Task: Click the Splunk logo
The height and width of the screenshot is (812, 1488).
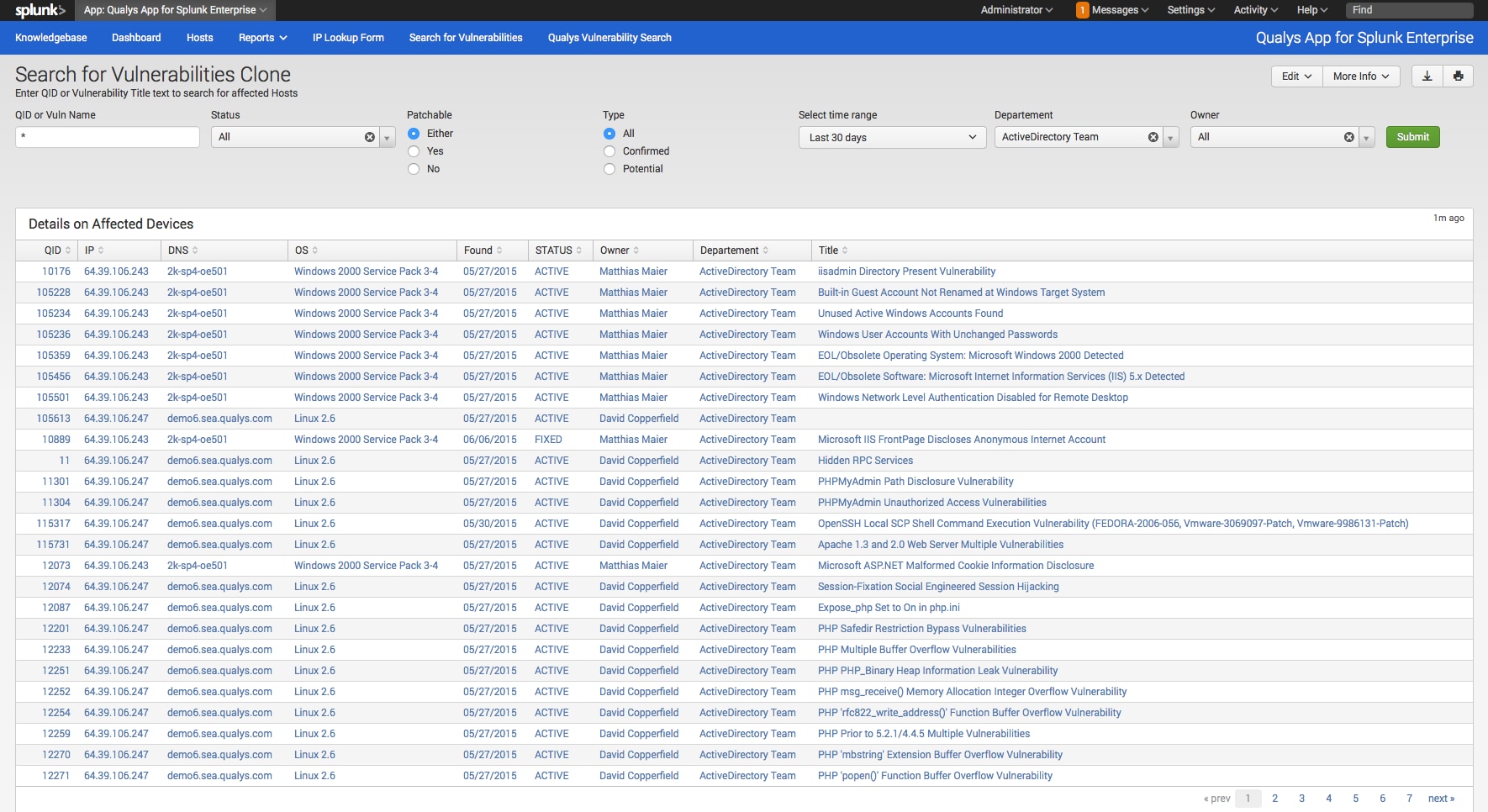Action: point(40,10)
